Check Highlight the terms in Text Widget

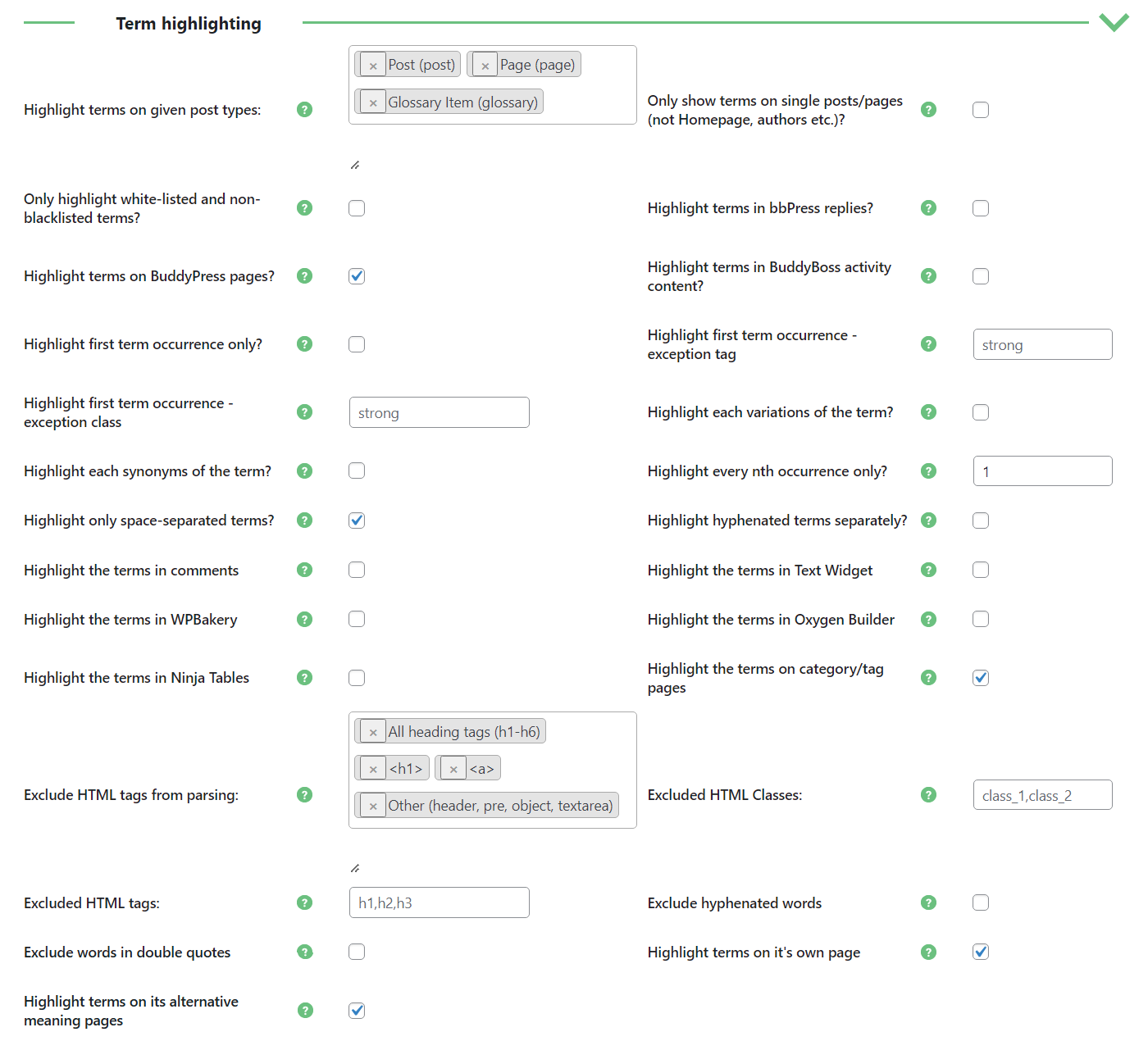(x=981, y=570)
